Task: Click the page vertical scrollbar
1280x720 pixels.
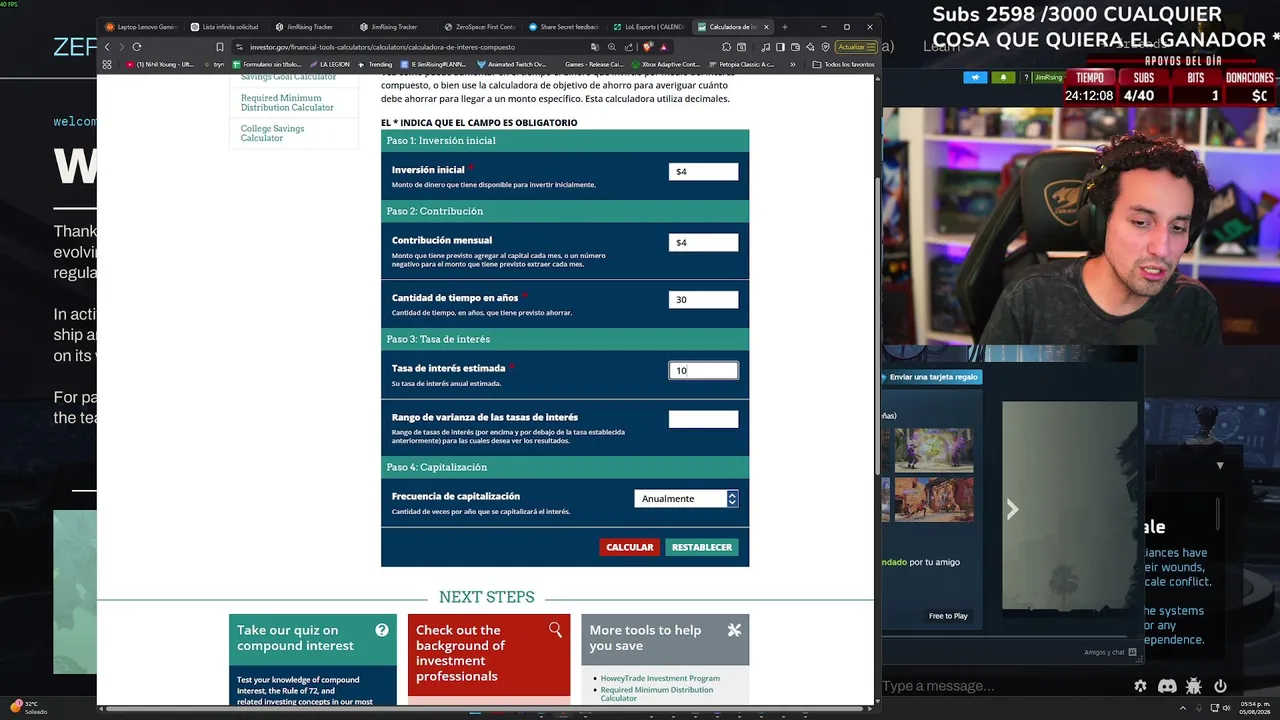Action: (x=877, y=327)
